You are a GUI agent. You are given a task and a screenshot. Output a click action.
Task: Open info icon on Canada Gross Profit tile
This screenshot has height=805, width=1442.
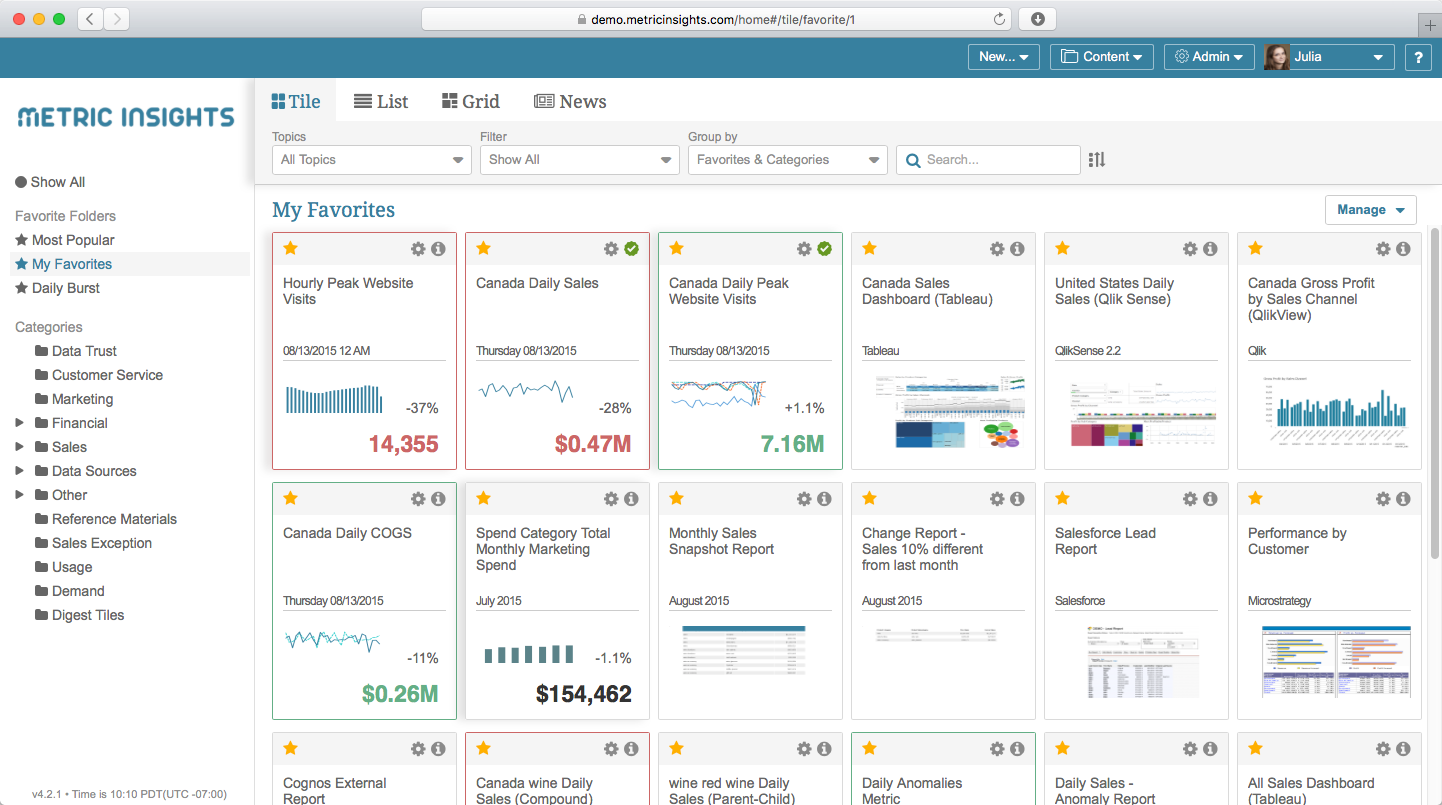(x=1403, y=249)
